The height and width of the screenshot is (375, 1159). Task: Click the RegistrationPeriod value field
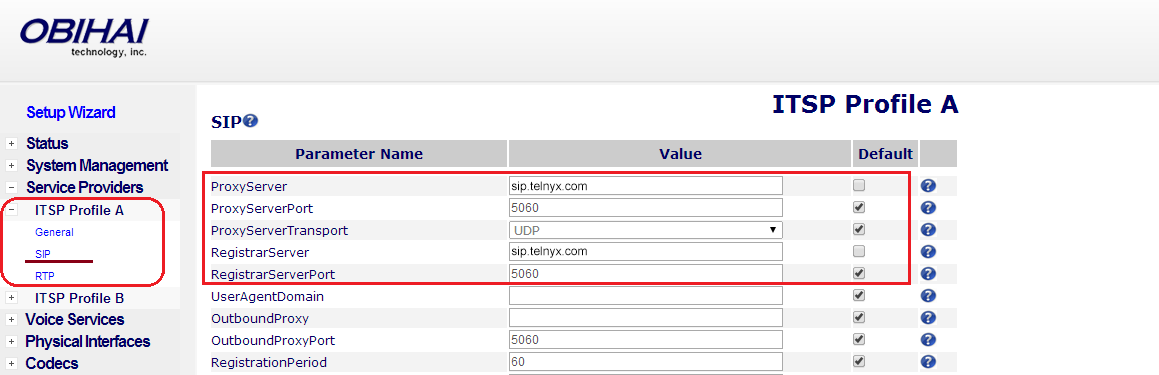click(x=645, y=362)
